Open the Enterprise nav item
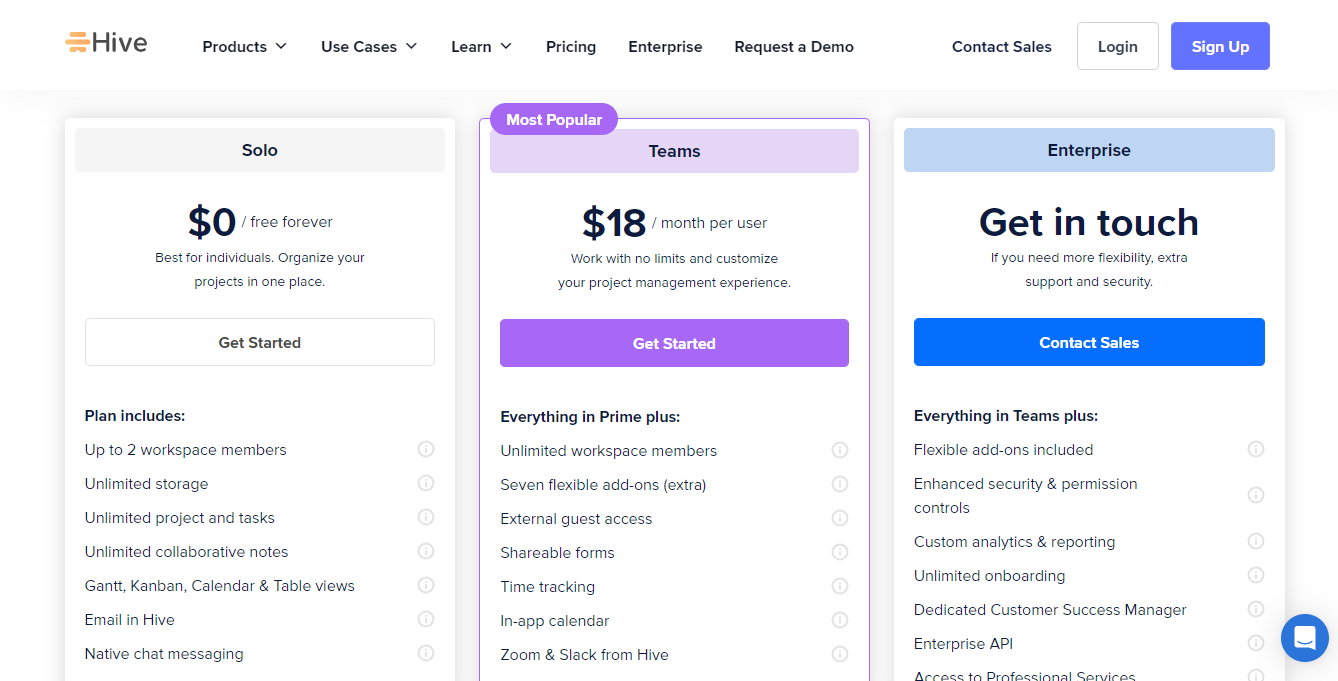Viewport: 1338px width, 681px height. tap(665, 47)
